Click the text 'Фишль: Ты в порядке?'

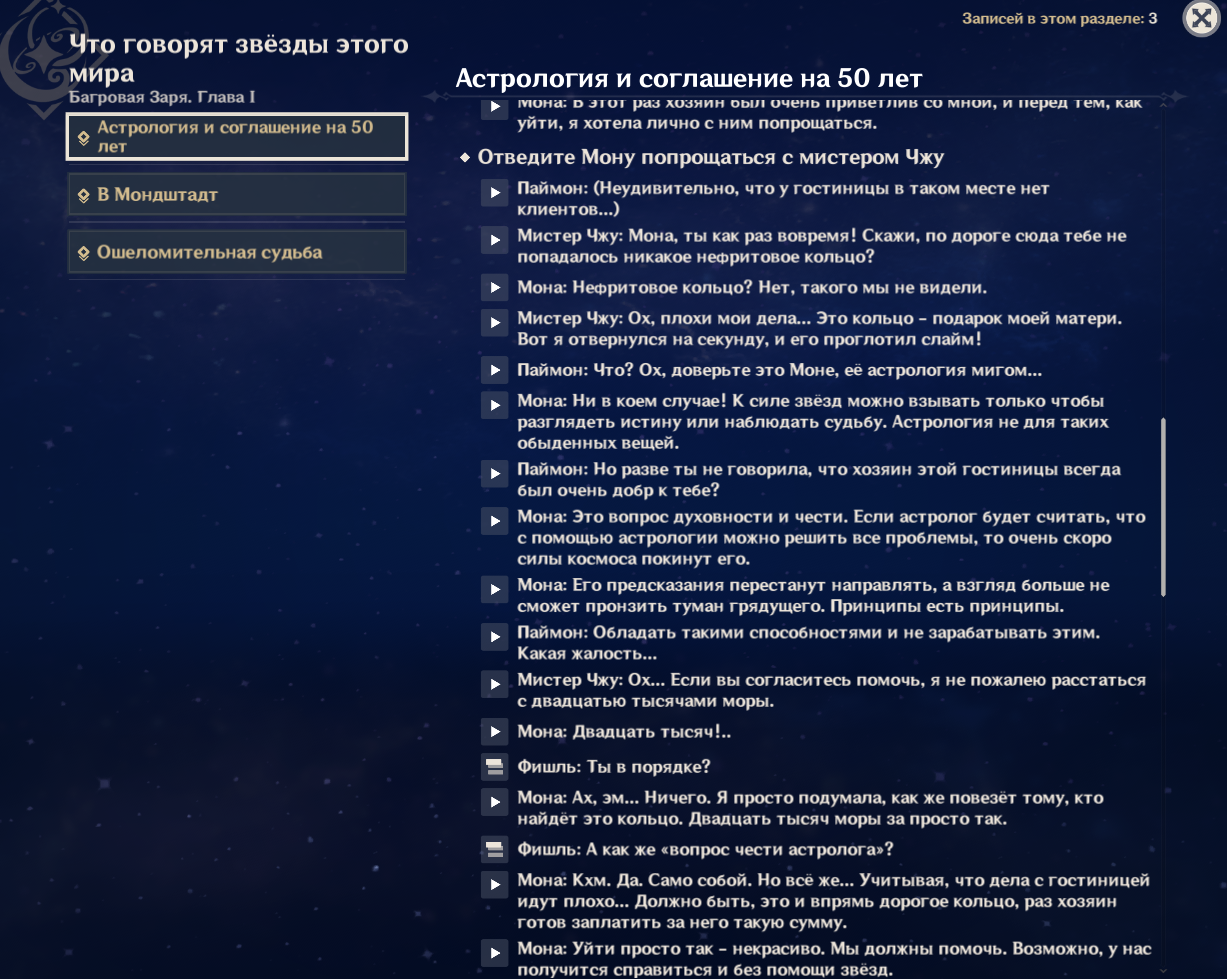tap(614, 767)
